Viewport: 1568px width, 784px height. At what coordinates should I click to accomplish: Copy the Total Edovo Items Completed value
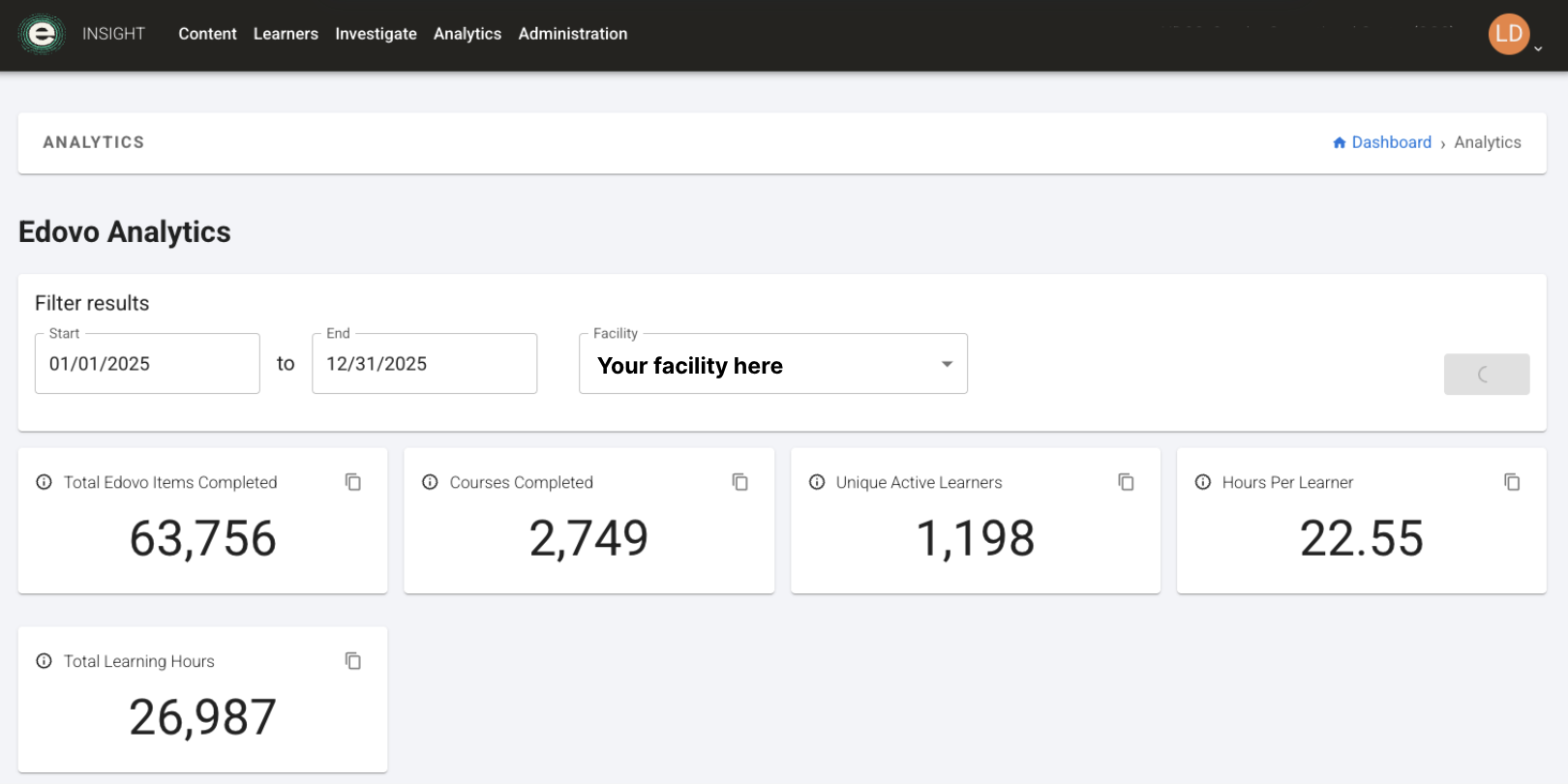coord(353,482)
